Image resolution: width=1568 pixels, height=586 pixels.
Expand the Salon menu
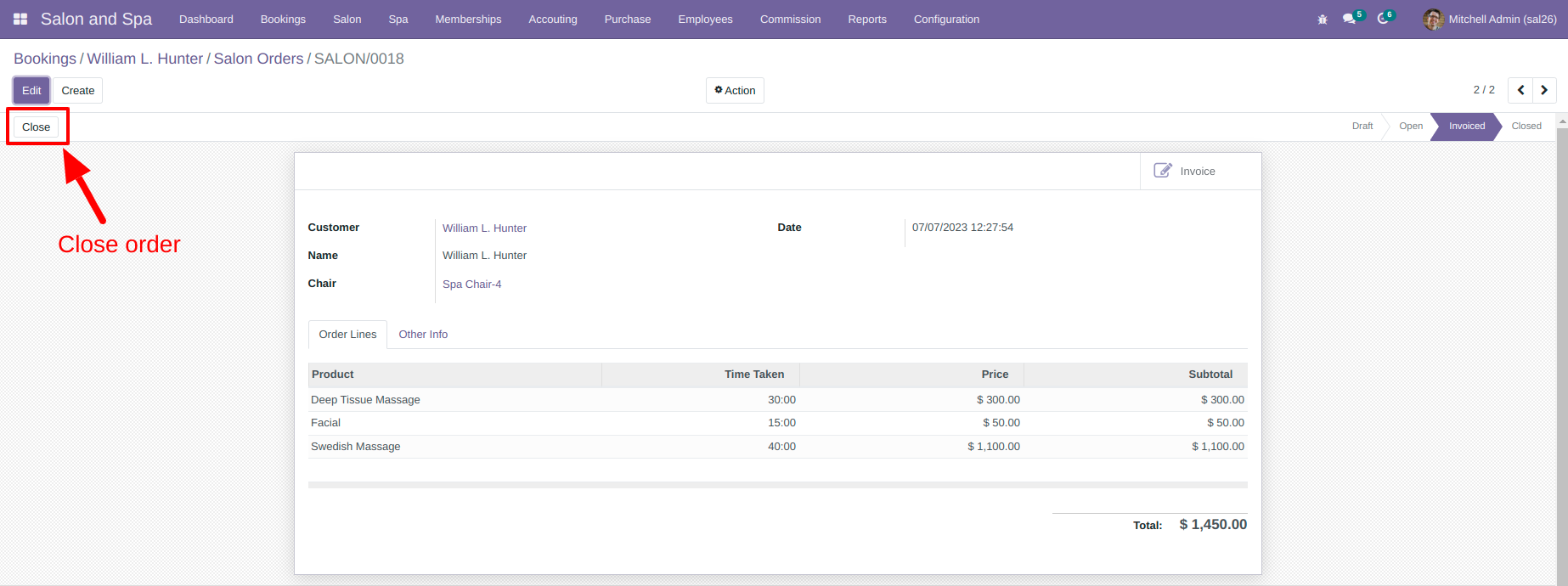(x=347, y=19)
